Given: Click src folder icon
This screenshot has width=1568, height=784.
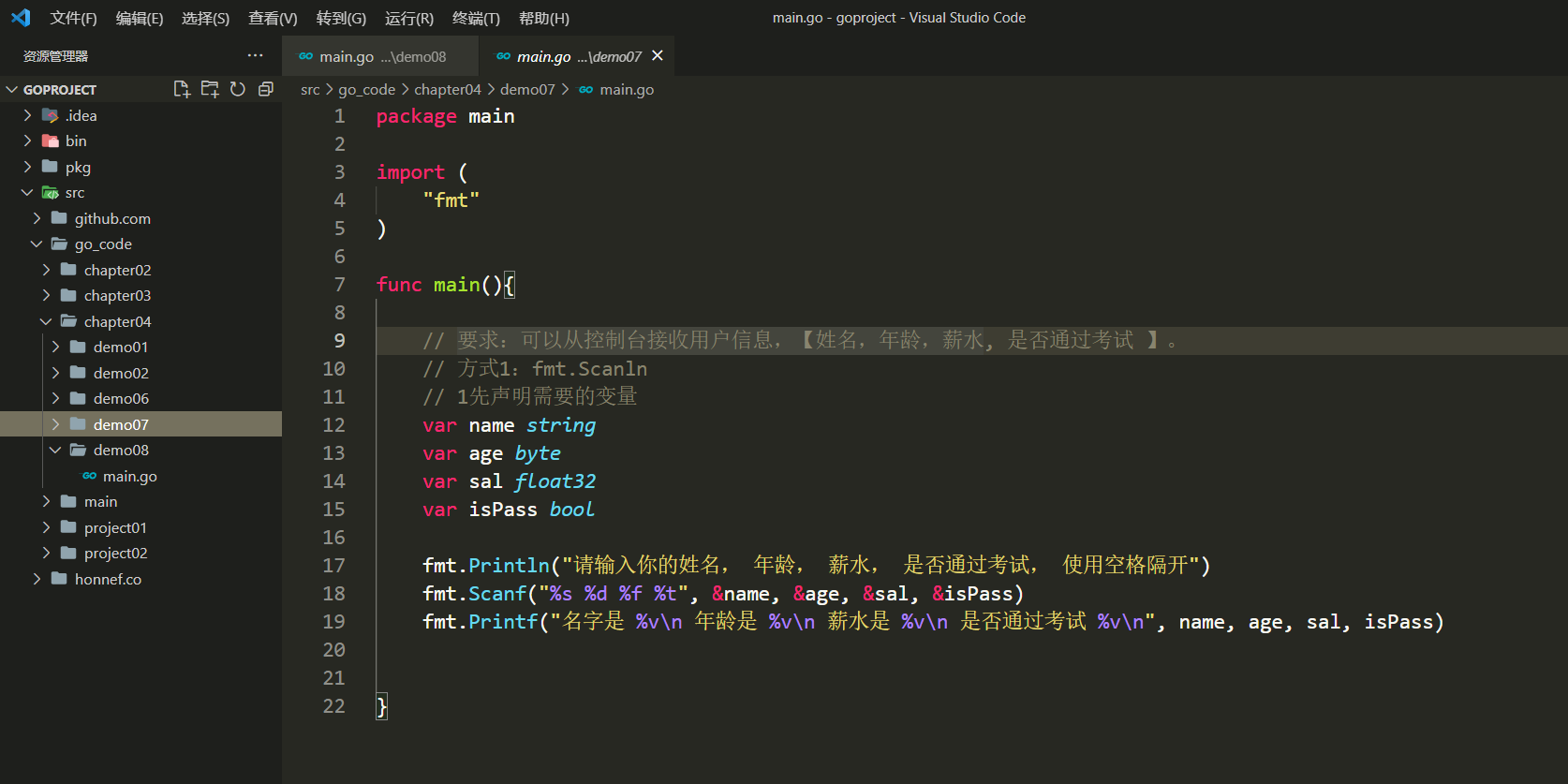Looking at the screenshot, I should pos(51,192).
